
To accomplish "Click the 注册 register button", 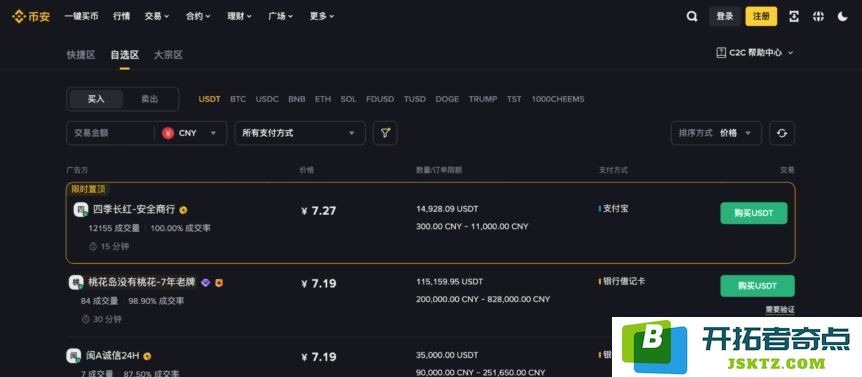I will (x=761, y=16).
